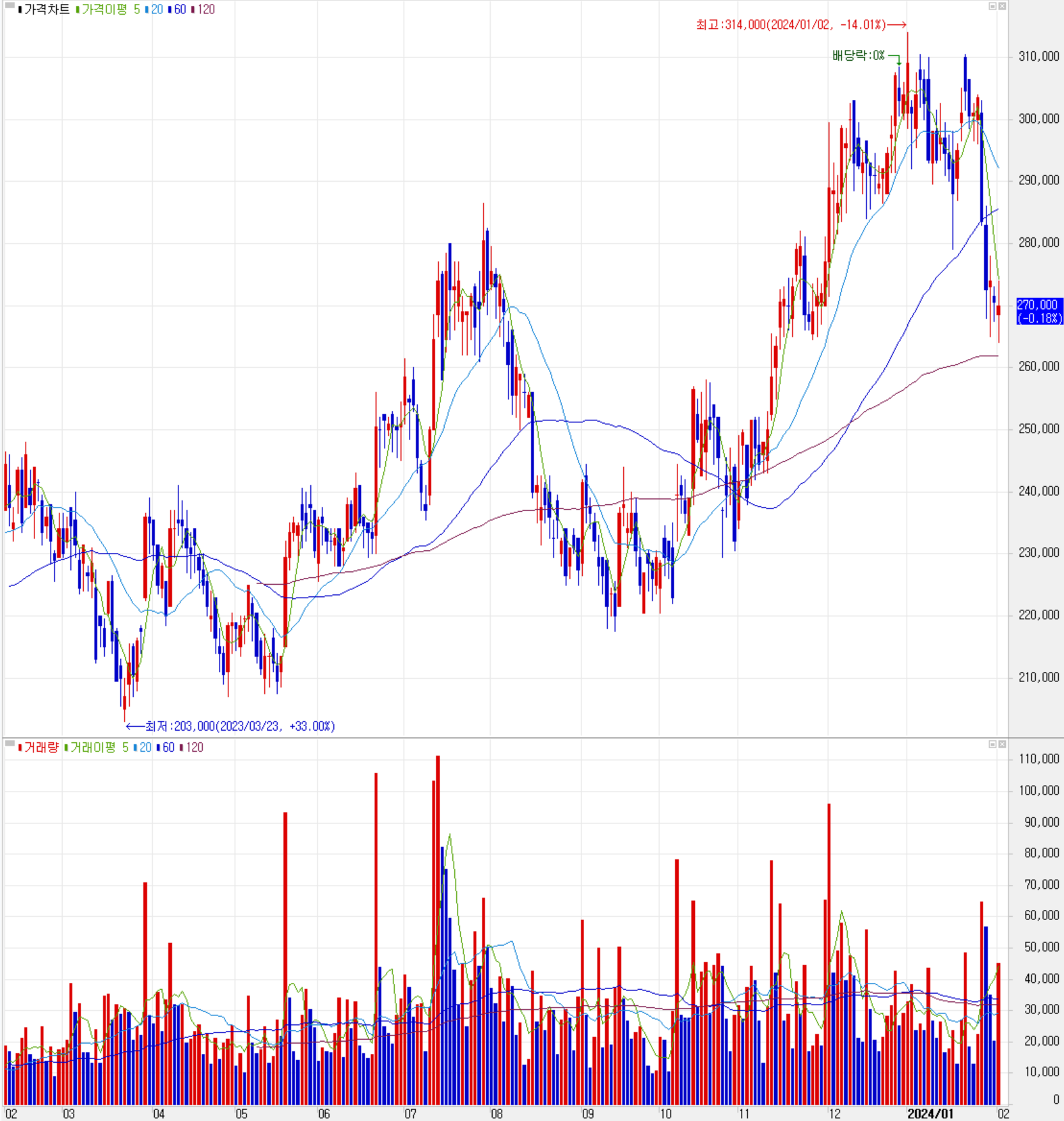Click the 배당락:0% dividend marker label
Image resolution: width=1064 pixels, height=1121 pixels.
pos(858,56)
